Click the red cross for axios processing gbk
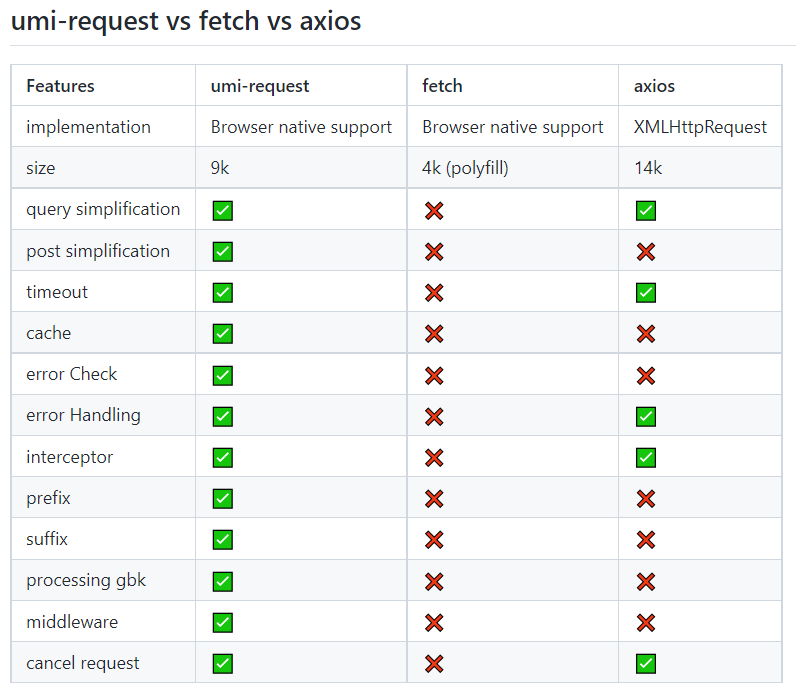This screenshot has height=690, width=796. click(x=646, y=582)
